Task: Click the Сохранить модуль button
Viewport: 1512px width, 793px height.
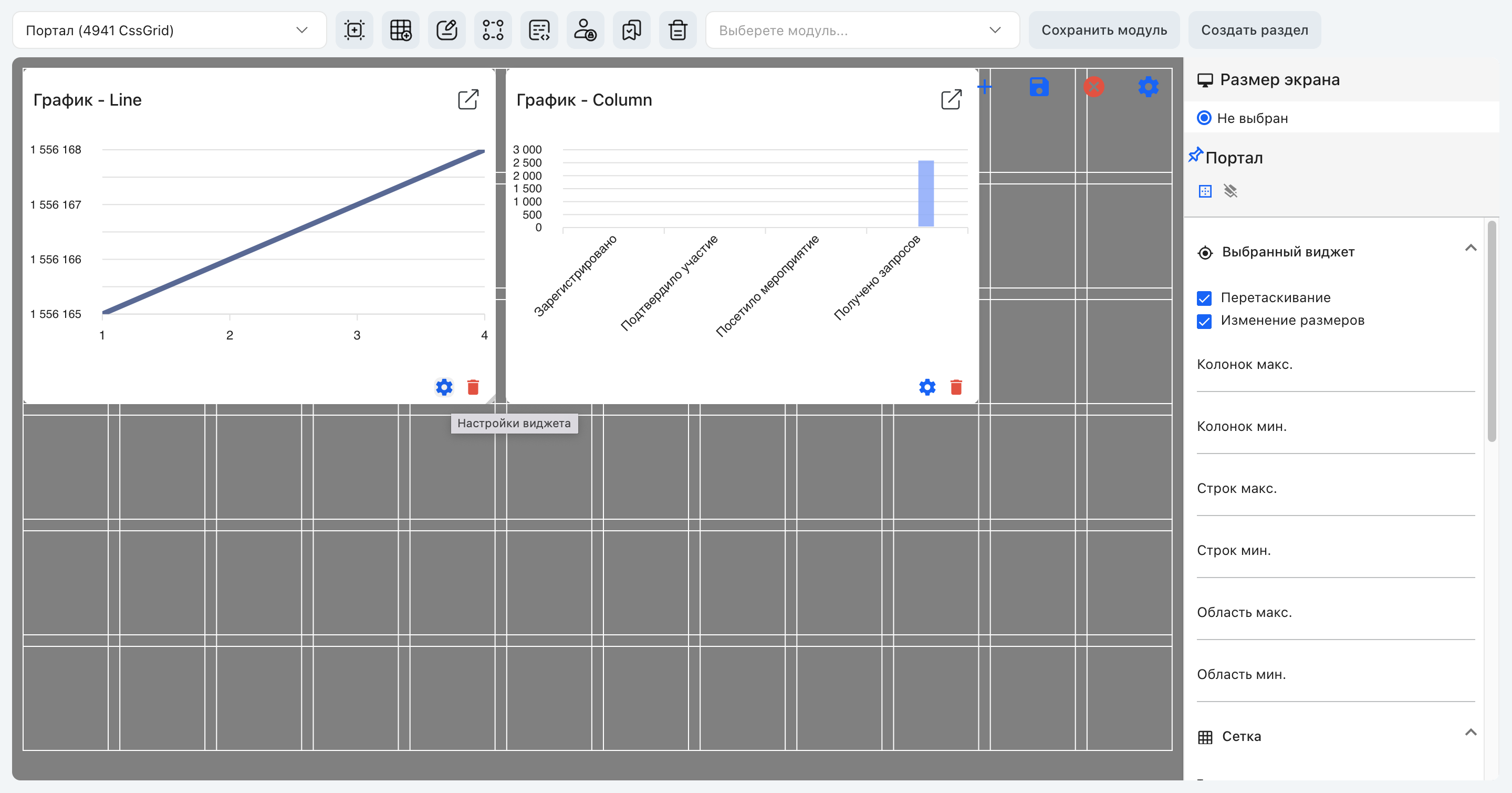Action: 1104,30
